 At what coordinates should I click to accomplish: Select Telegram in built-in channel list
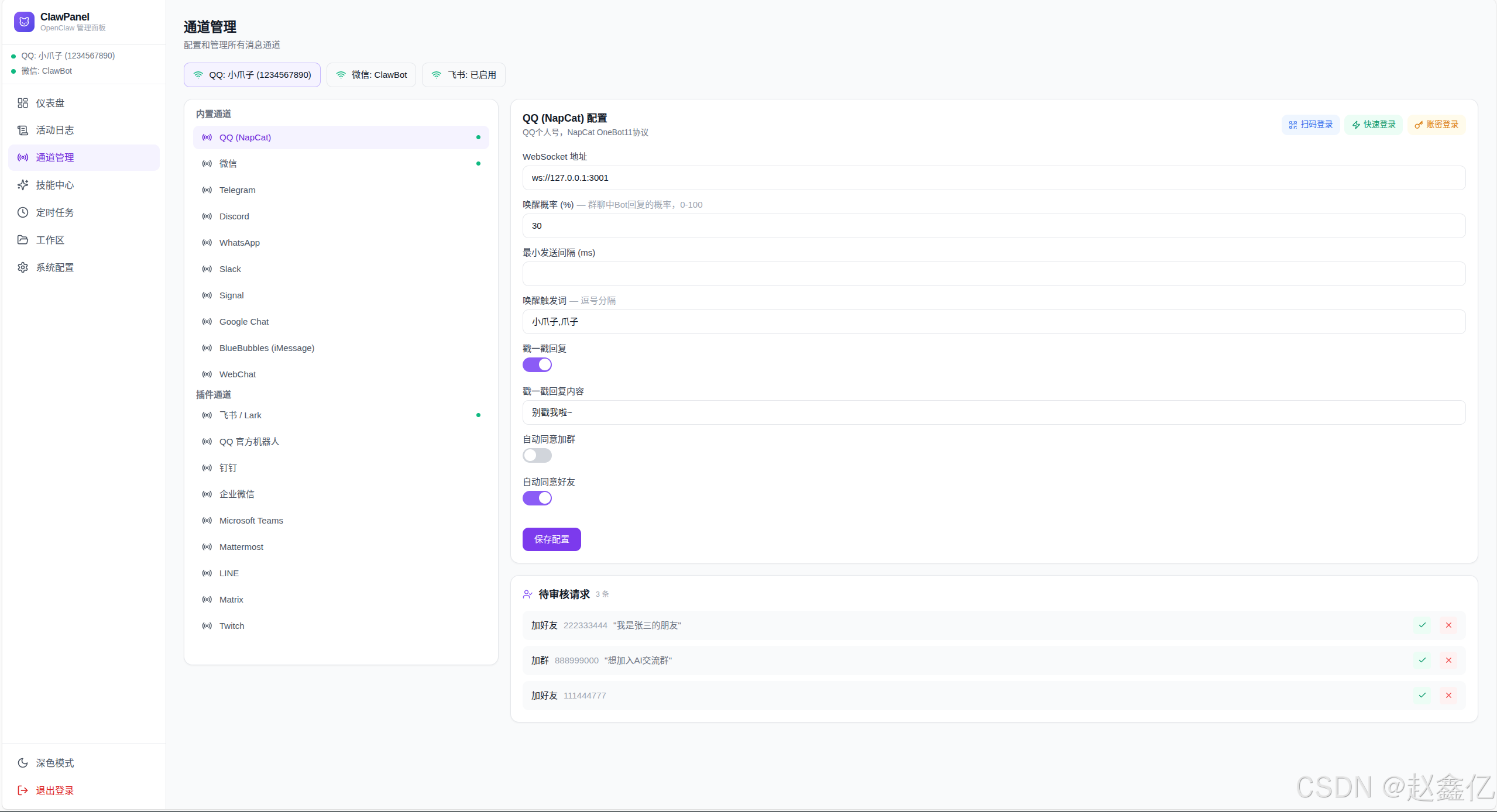[237, 190]
